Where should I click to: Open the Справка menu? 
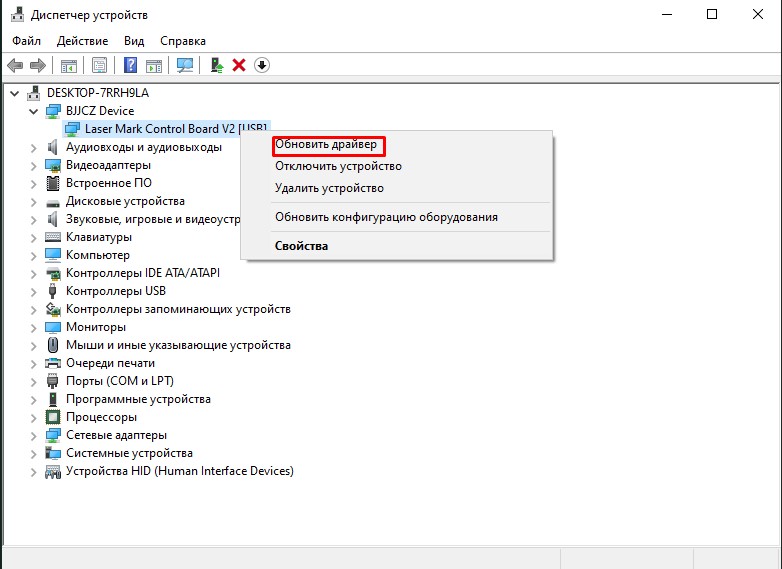click(182, 41)
